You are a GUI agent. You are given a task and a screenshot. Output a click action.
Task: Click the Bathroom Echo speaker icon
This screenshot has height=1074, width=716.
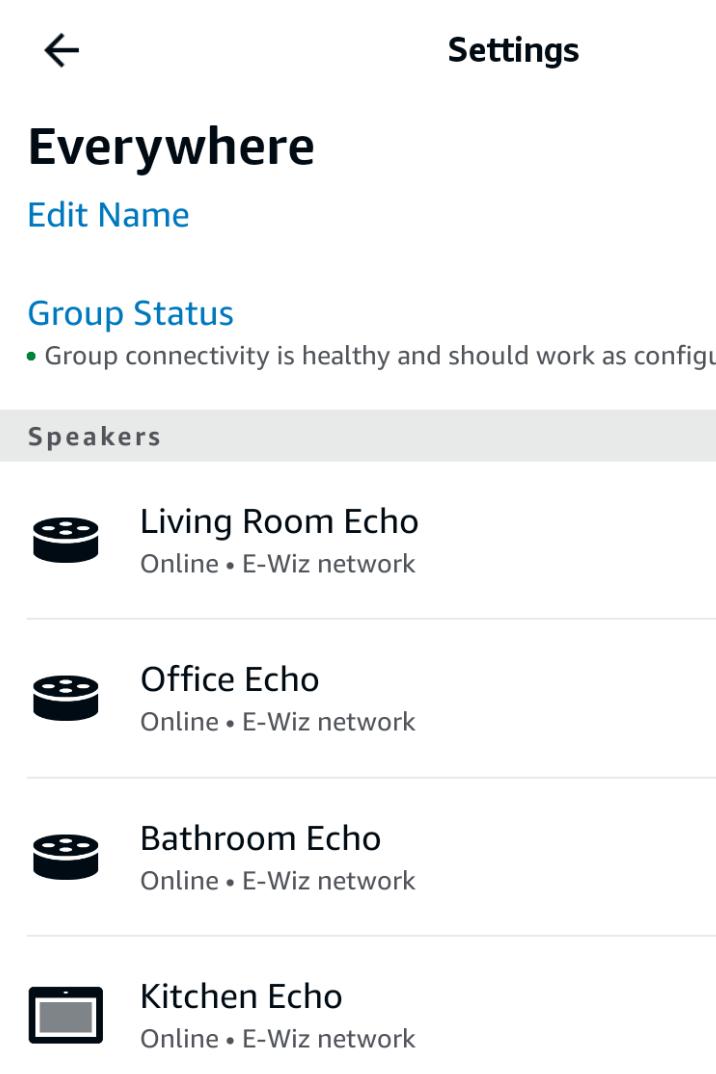tap(66, 856)
